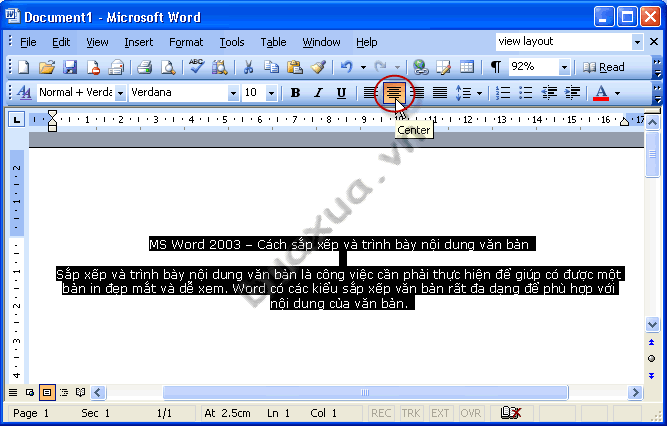Click the horizontal scrollbar thumb
Image resolution: width=667 pixels, height=426 pixels.
pos(365,392)
